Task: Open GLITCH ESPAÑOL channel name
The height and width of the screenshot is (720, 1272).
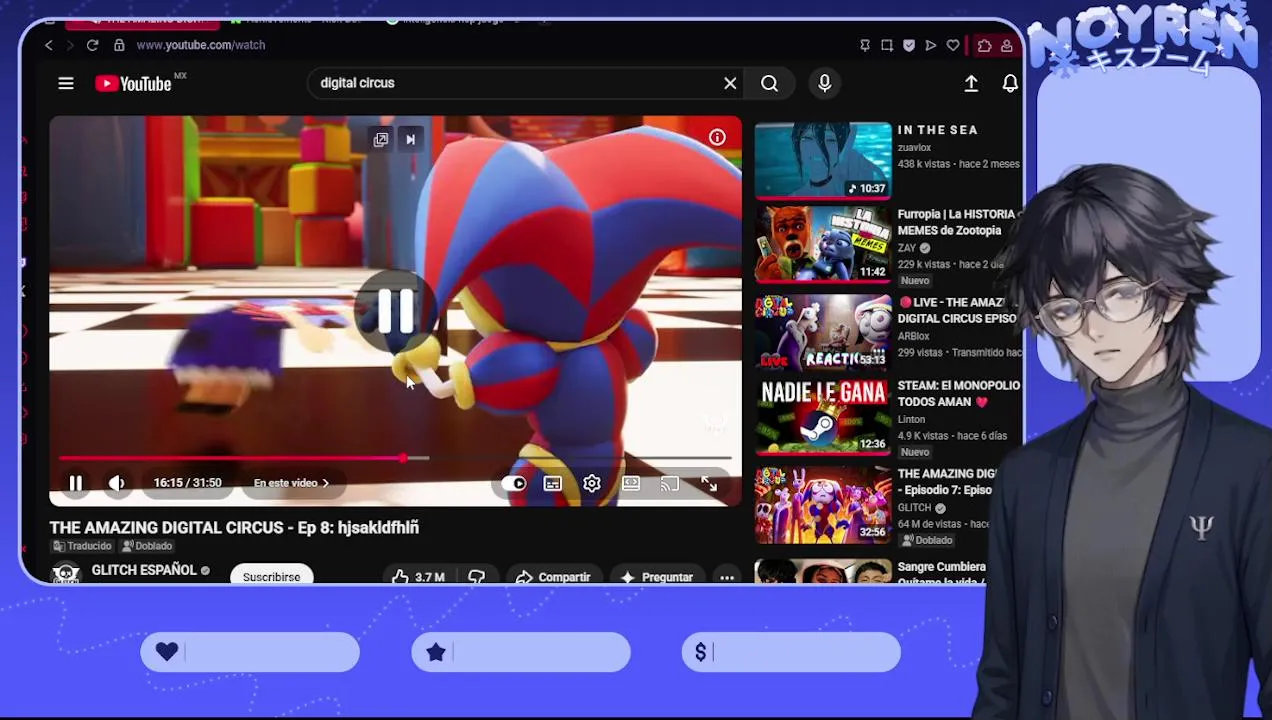Action: click(144, 570)
